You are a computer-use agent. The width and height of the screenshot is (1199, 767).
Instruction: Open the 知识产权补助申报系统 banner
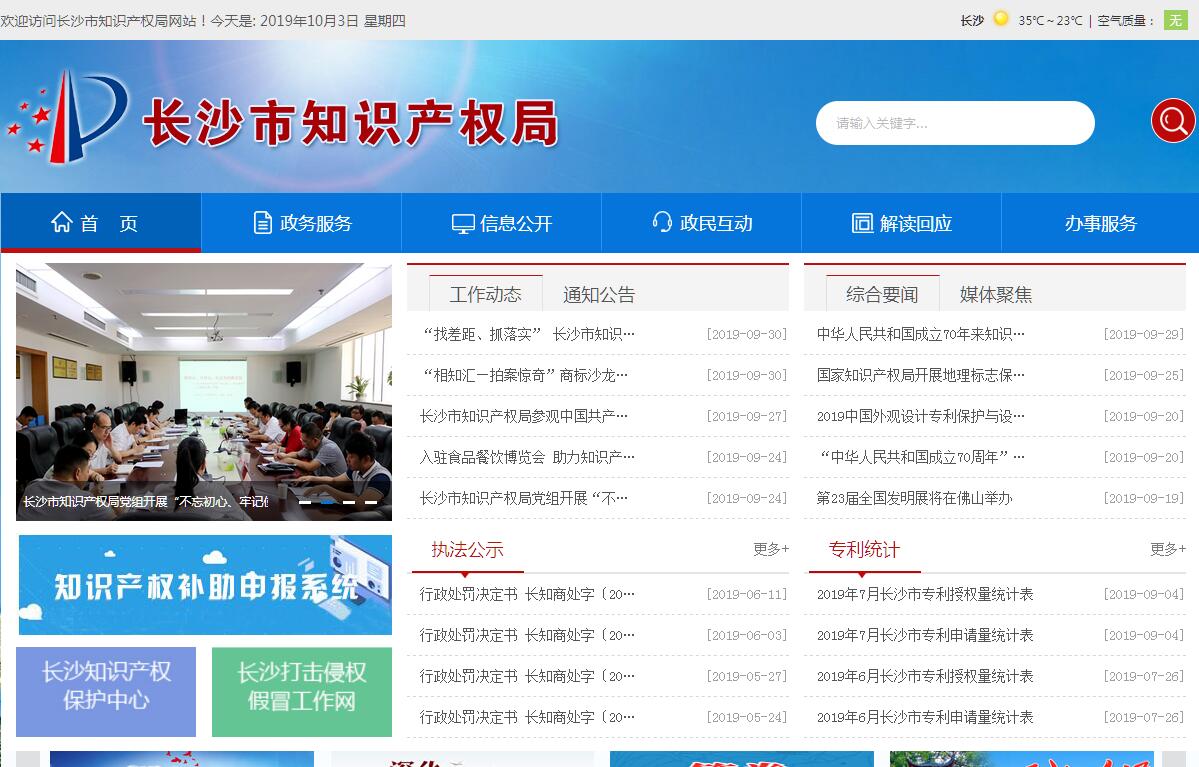point(205,584)
